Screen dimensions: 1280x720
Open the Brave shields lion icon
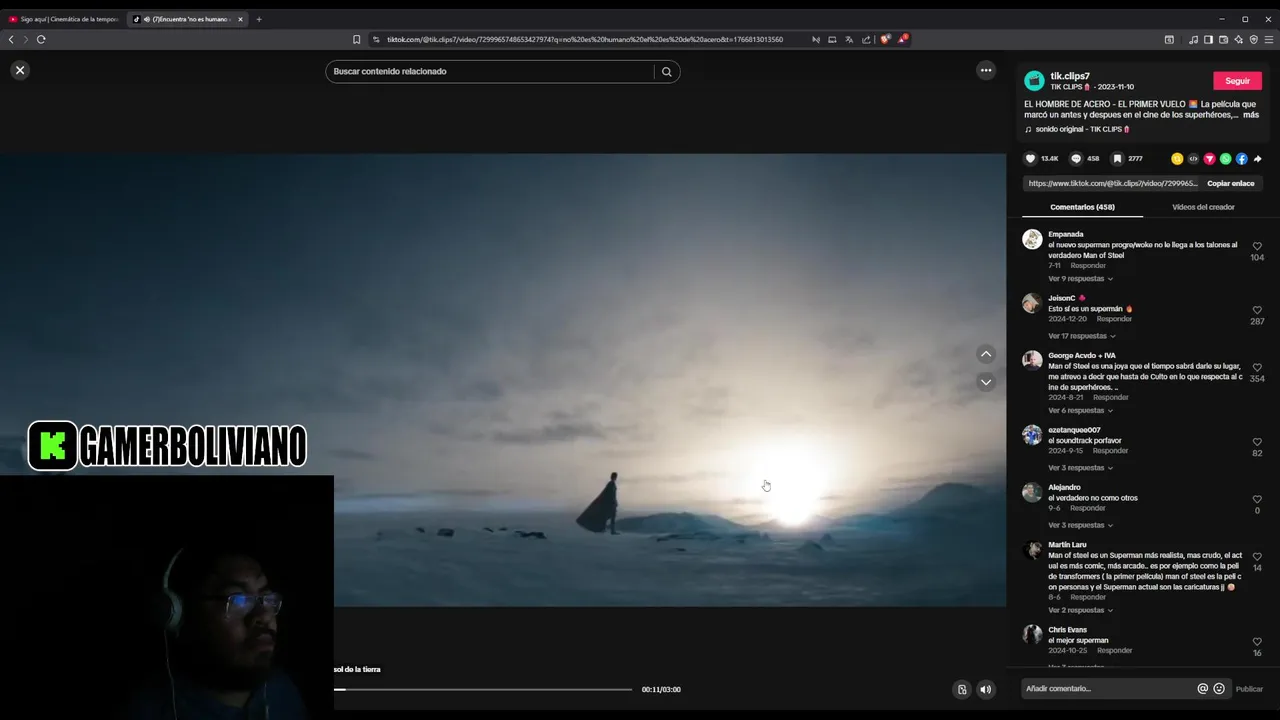point(885,39)
